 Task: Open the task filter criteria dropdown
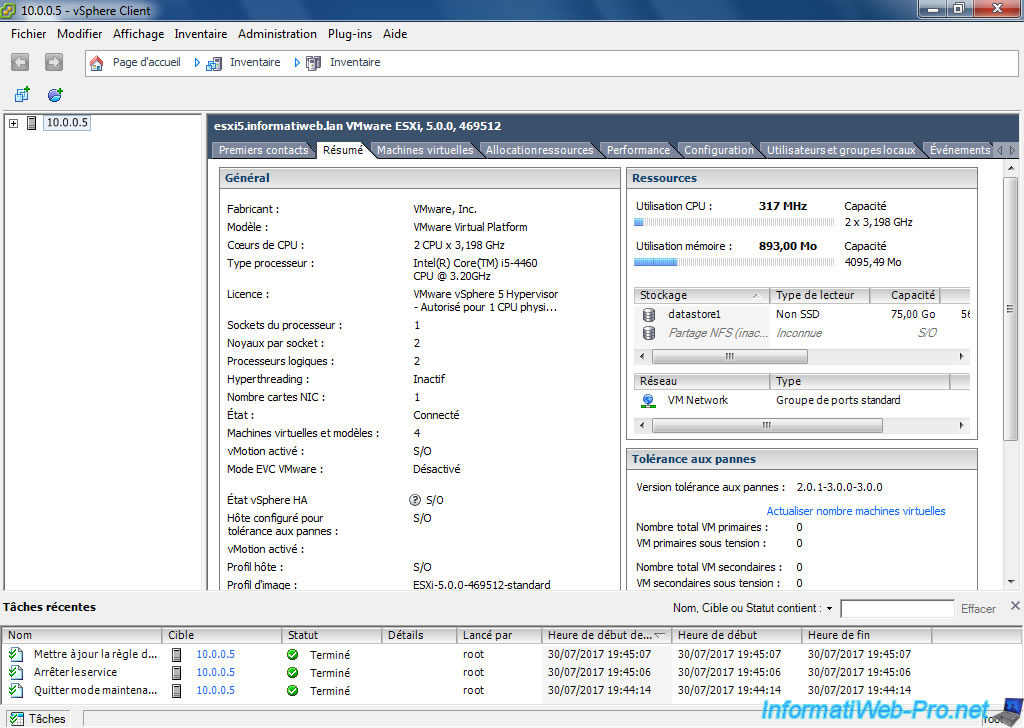829,609
